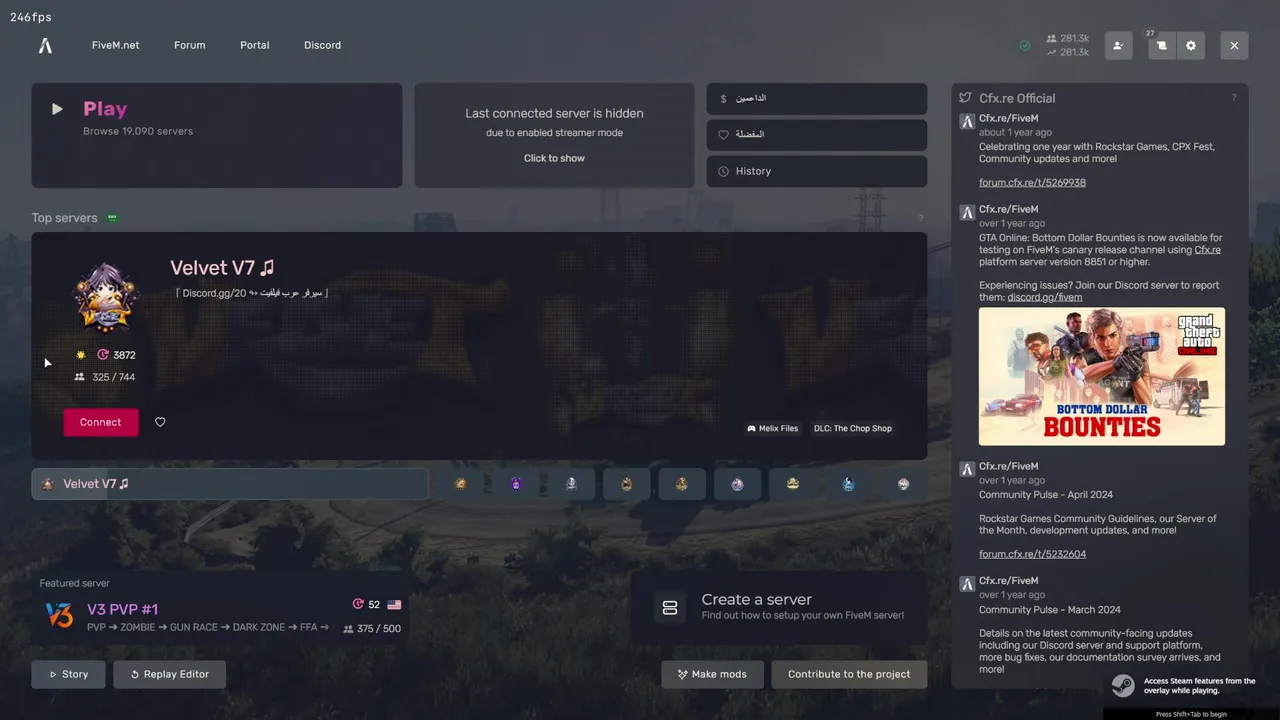The image size is (1280, 720).
Task: Click the Twitter bird icon by Cfx.re Official
Action: pyautogui.click(x=965, y=98)
